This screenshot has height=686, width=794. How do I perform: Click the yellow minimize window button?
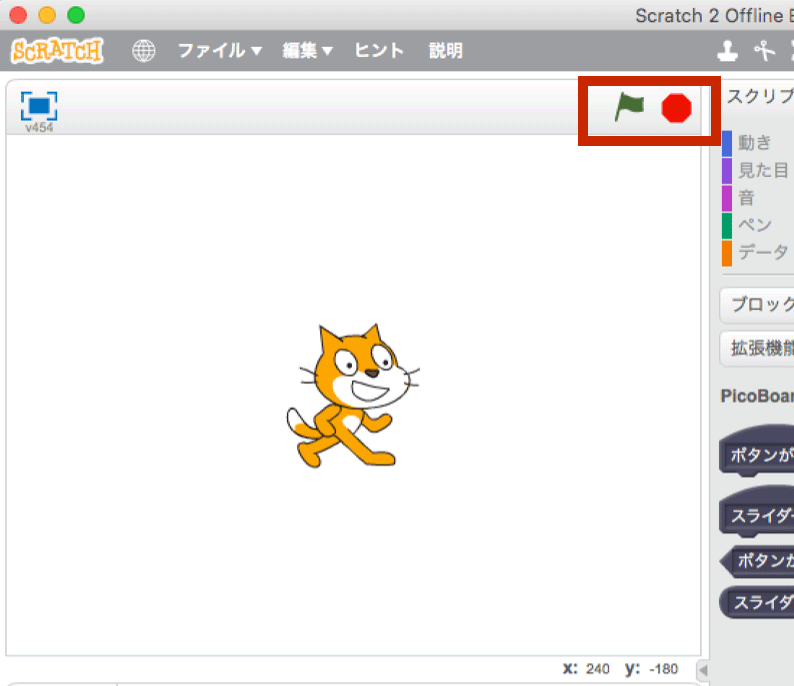click(x=47, y=15)
